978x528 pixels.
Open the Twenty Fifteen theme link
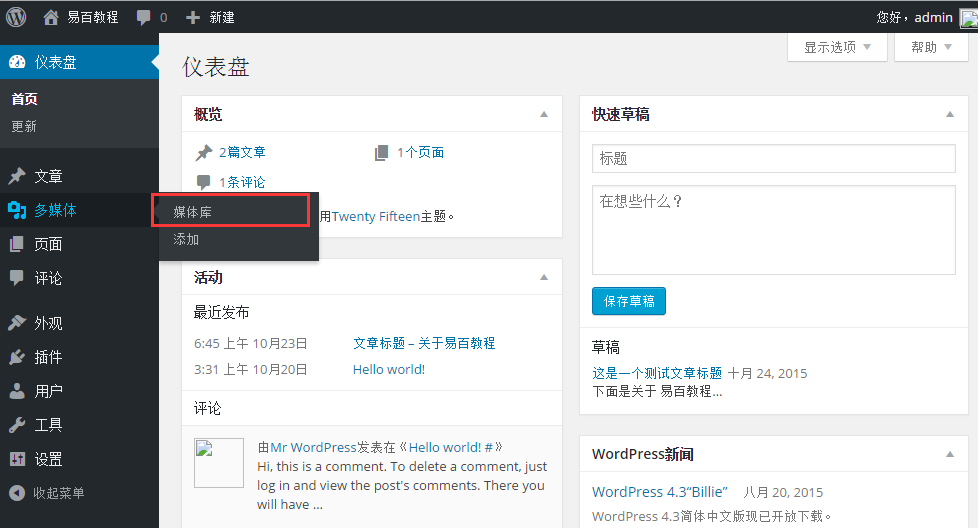[375, 216]
